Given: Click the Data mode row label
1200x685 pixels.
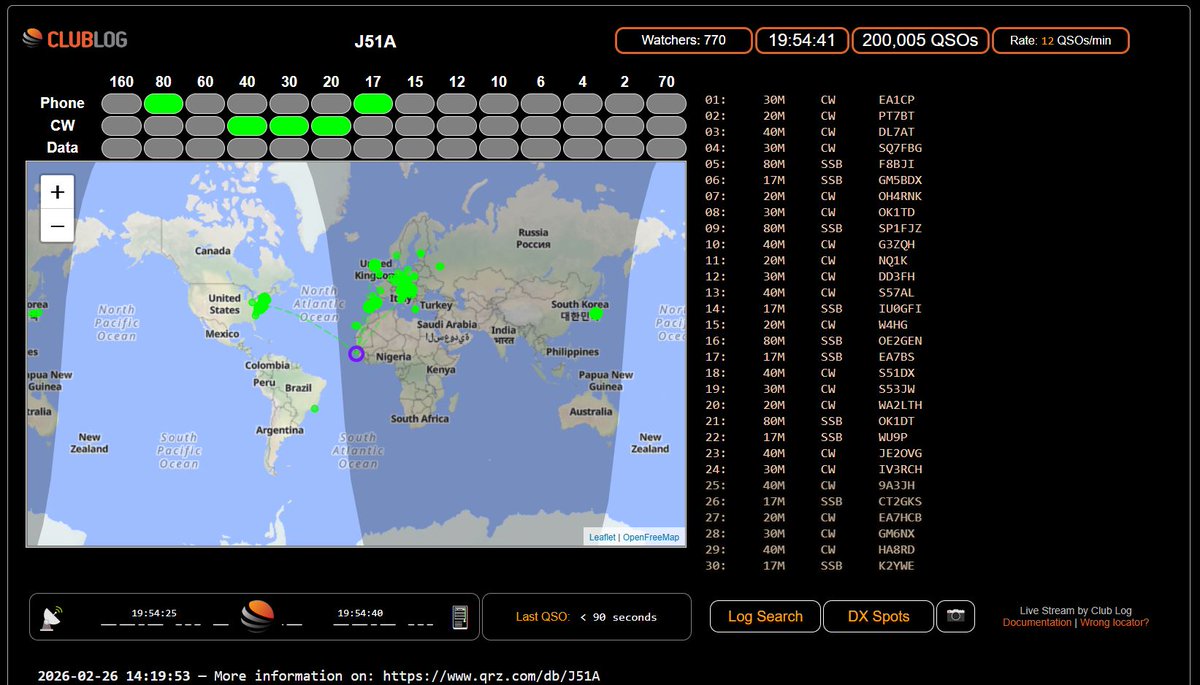Looking at the screenshot, I should 62,148.
